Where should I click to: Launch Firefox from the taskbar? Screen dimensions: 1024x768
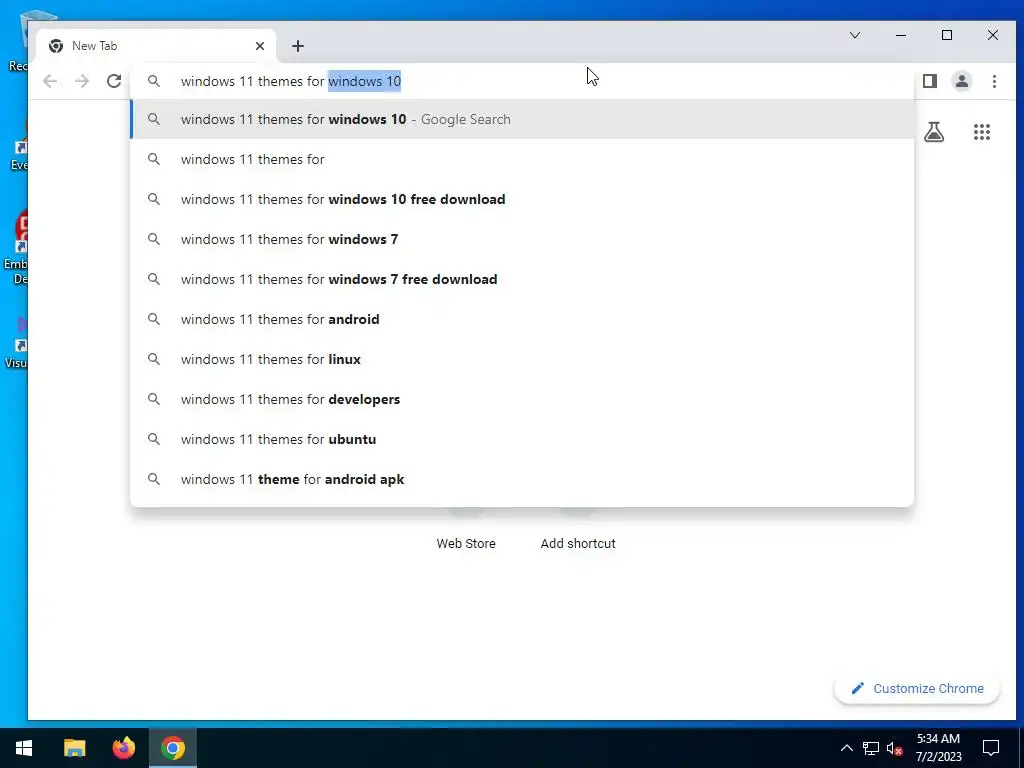click(123, 748)
